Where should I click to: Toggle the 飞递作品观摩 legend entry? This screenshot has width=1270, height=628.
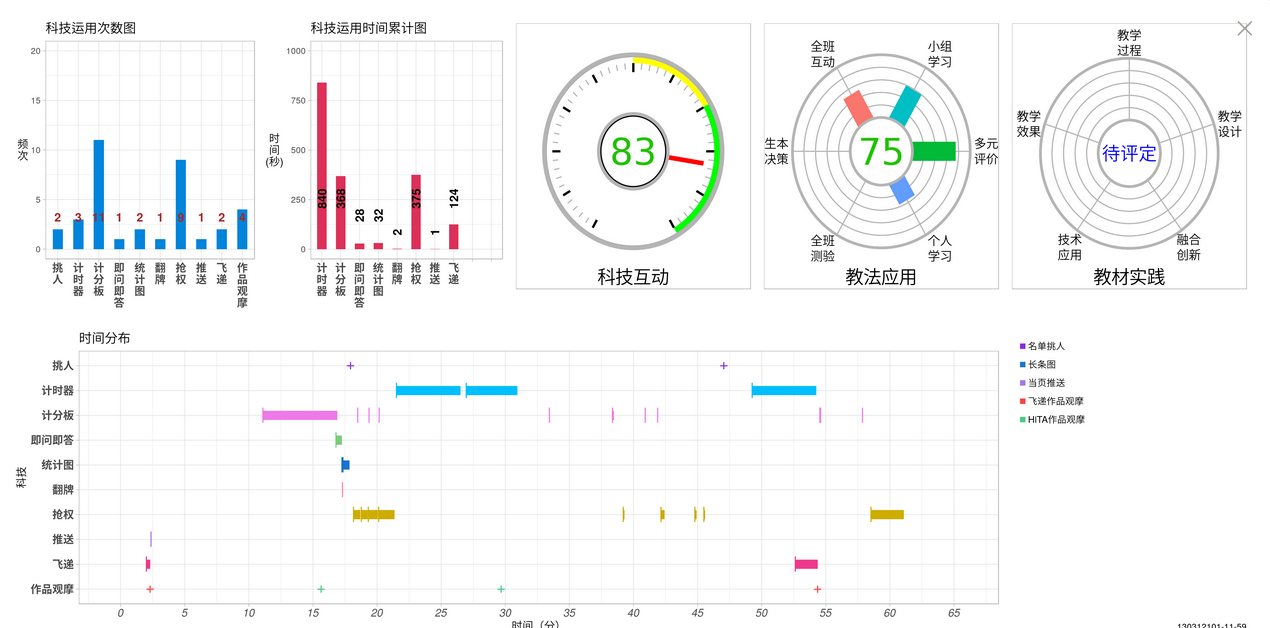(1055, 401)
